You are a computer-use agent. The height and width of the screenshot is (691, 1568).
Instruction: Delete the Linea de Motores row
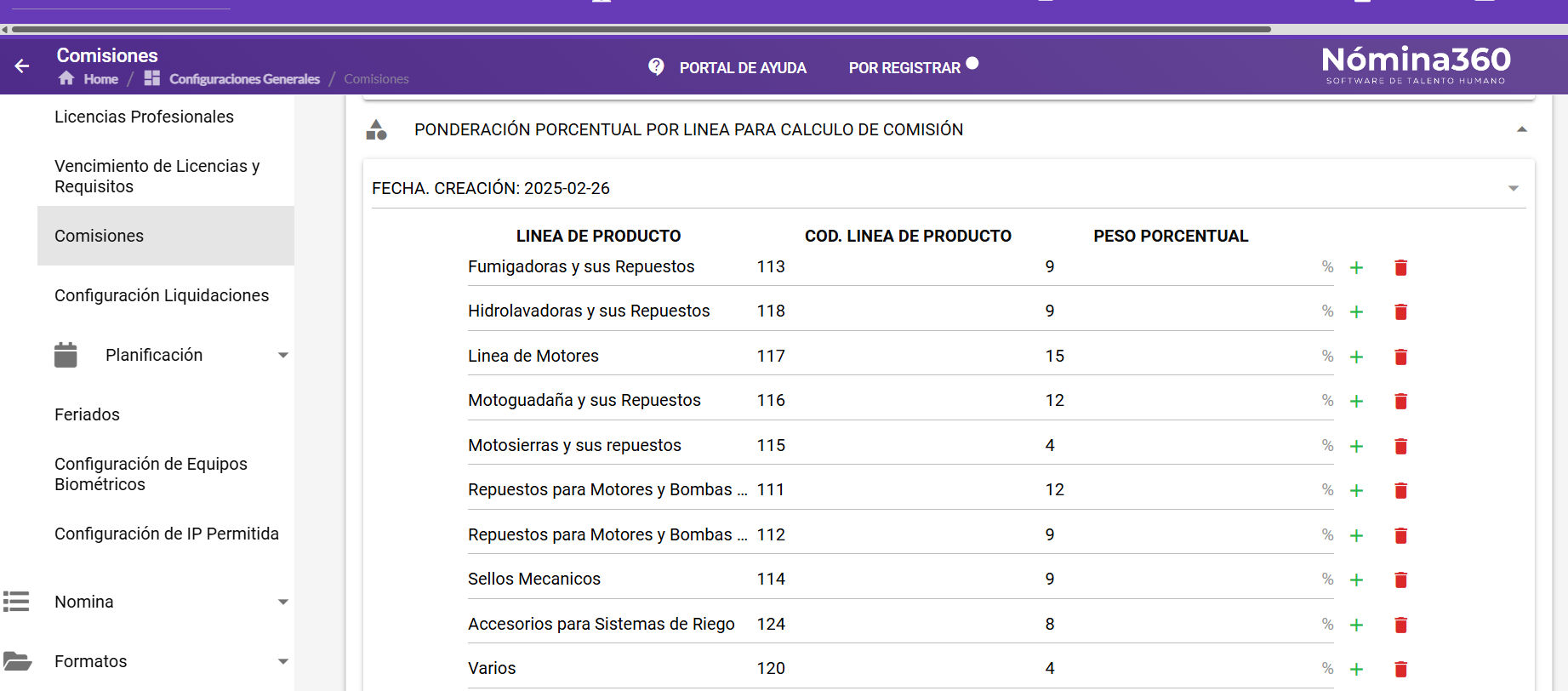pos(1400,357)
